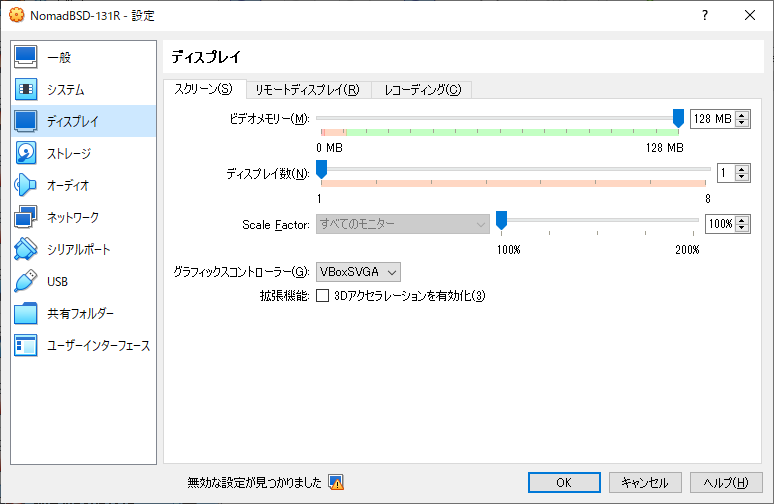Close the settings dialog window
Image resolution: width=774 pixels, height=504 pixels.
(750, 15)
